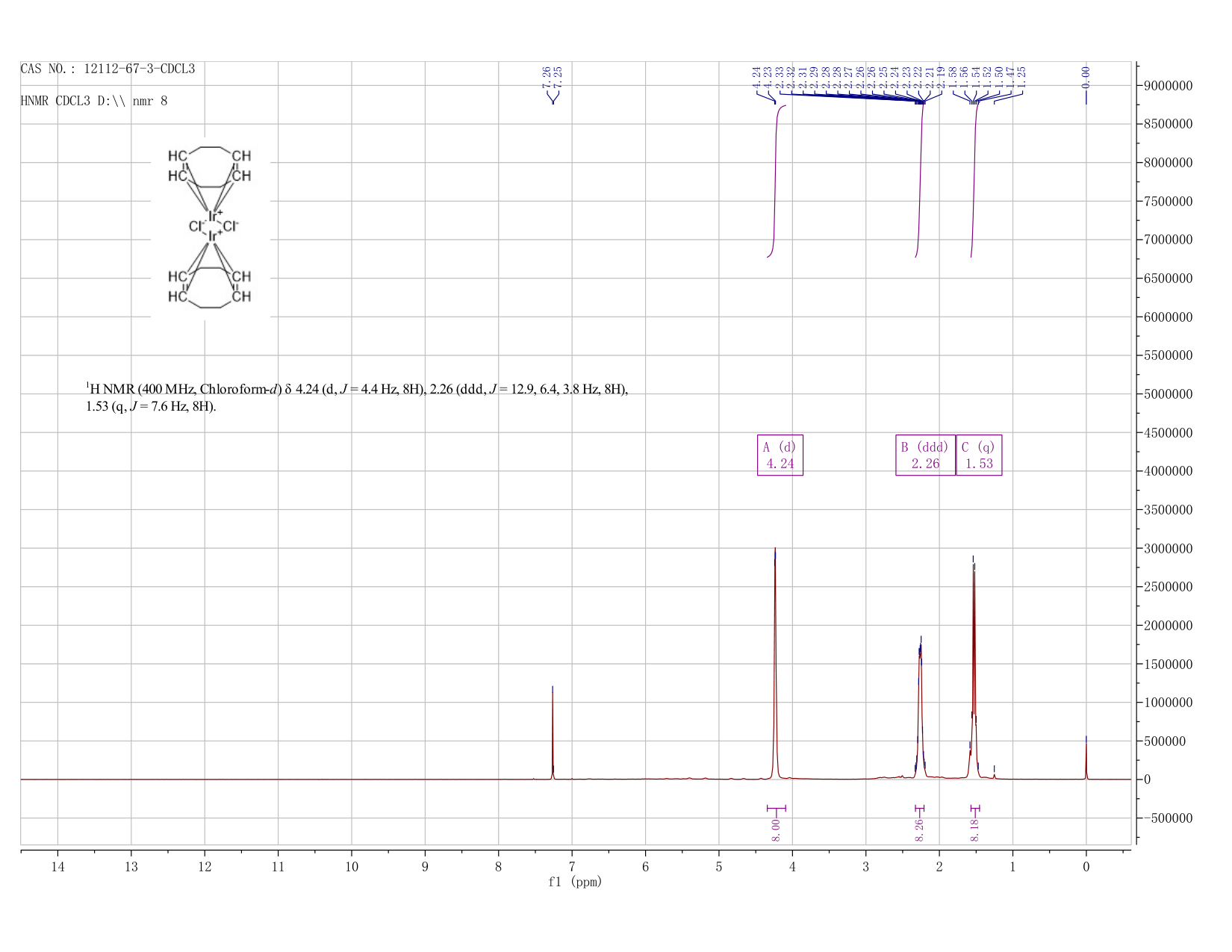1232x952 pixels.
Task: Click the 9000000 intensity axis label
Action: (x=1168, y=85)
